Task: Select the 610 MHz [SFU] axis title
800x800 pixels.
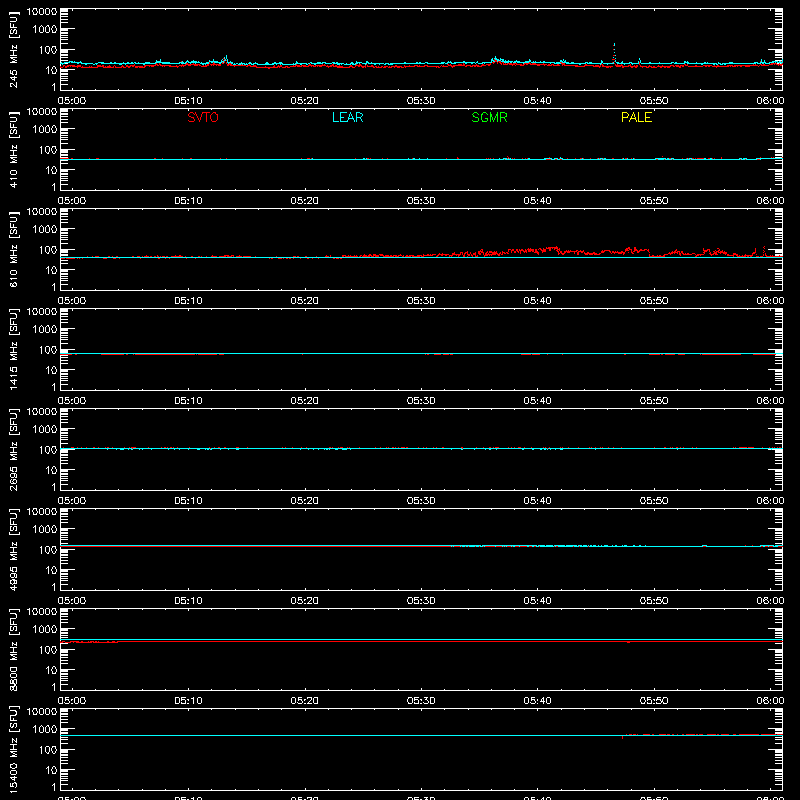Action: pos(13,249)
